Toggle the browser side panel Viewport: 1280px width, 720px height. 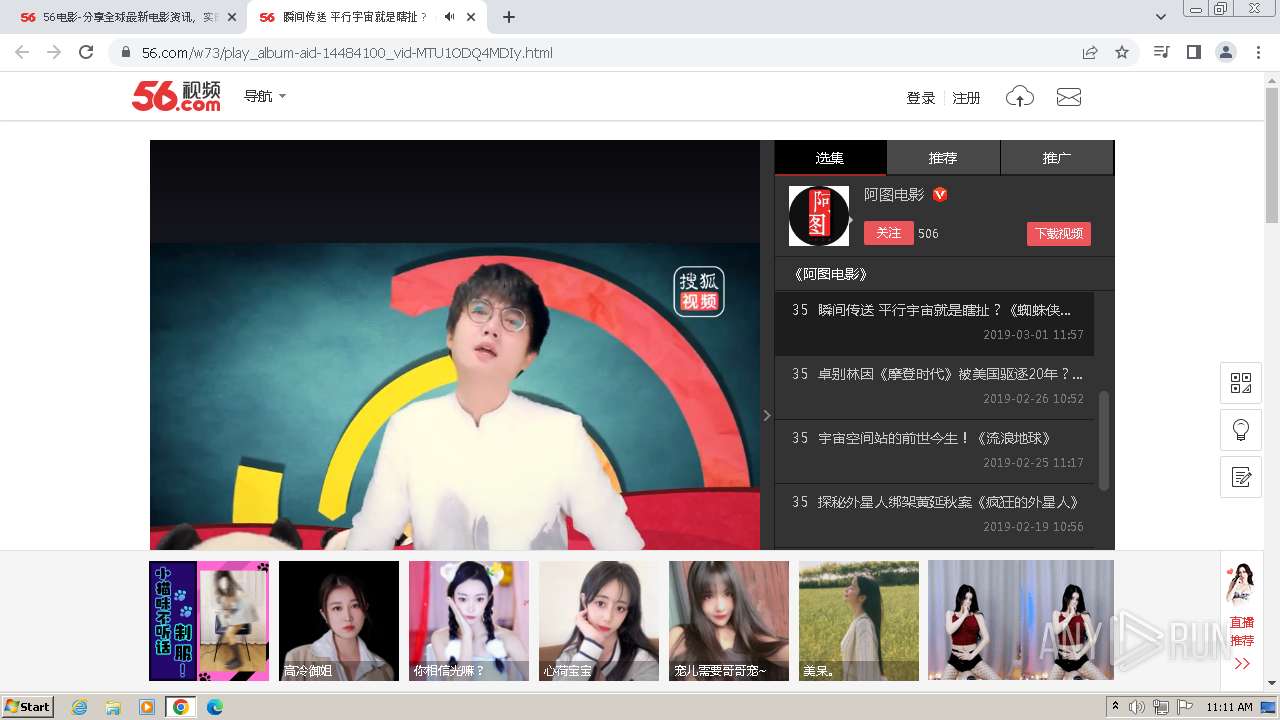coord(1193,52)
